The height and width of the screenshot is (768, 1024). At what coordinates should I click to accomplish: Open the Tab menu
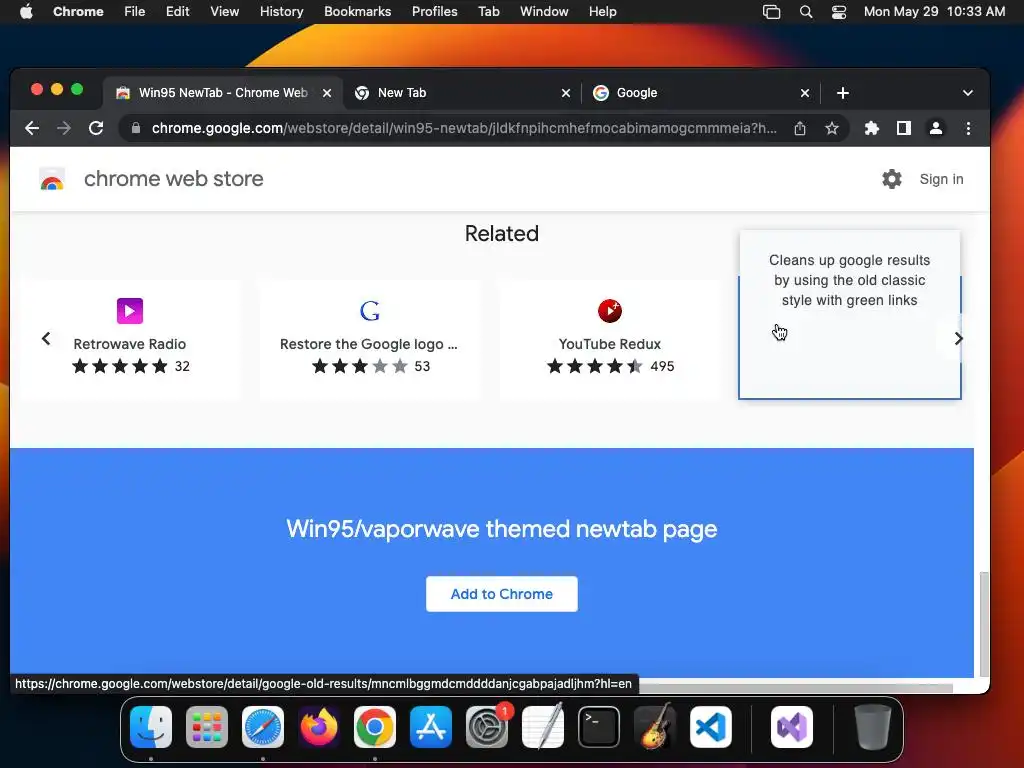tap(488, 12)
